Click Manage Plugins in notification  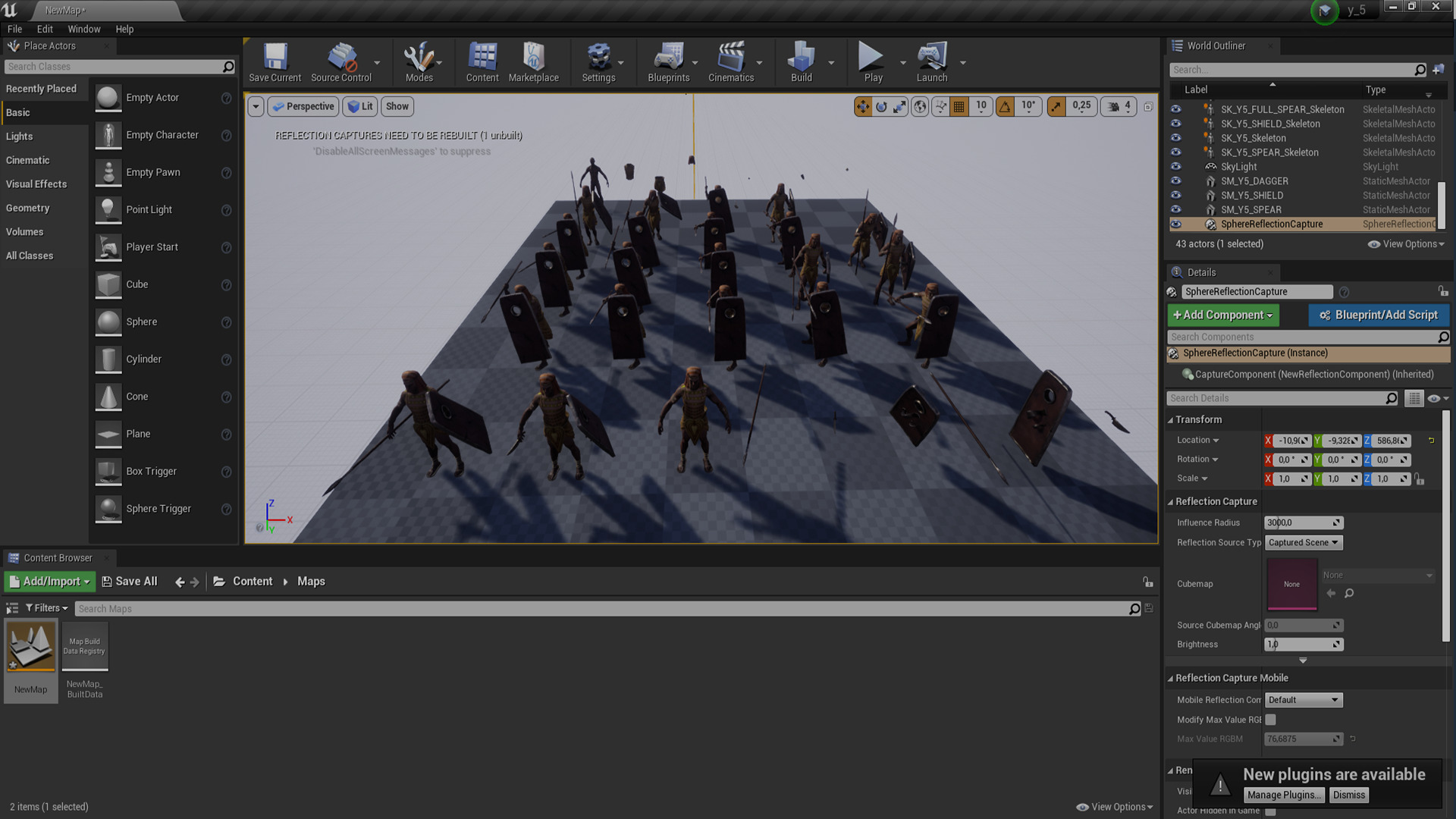pos(1284,795)
